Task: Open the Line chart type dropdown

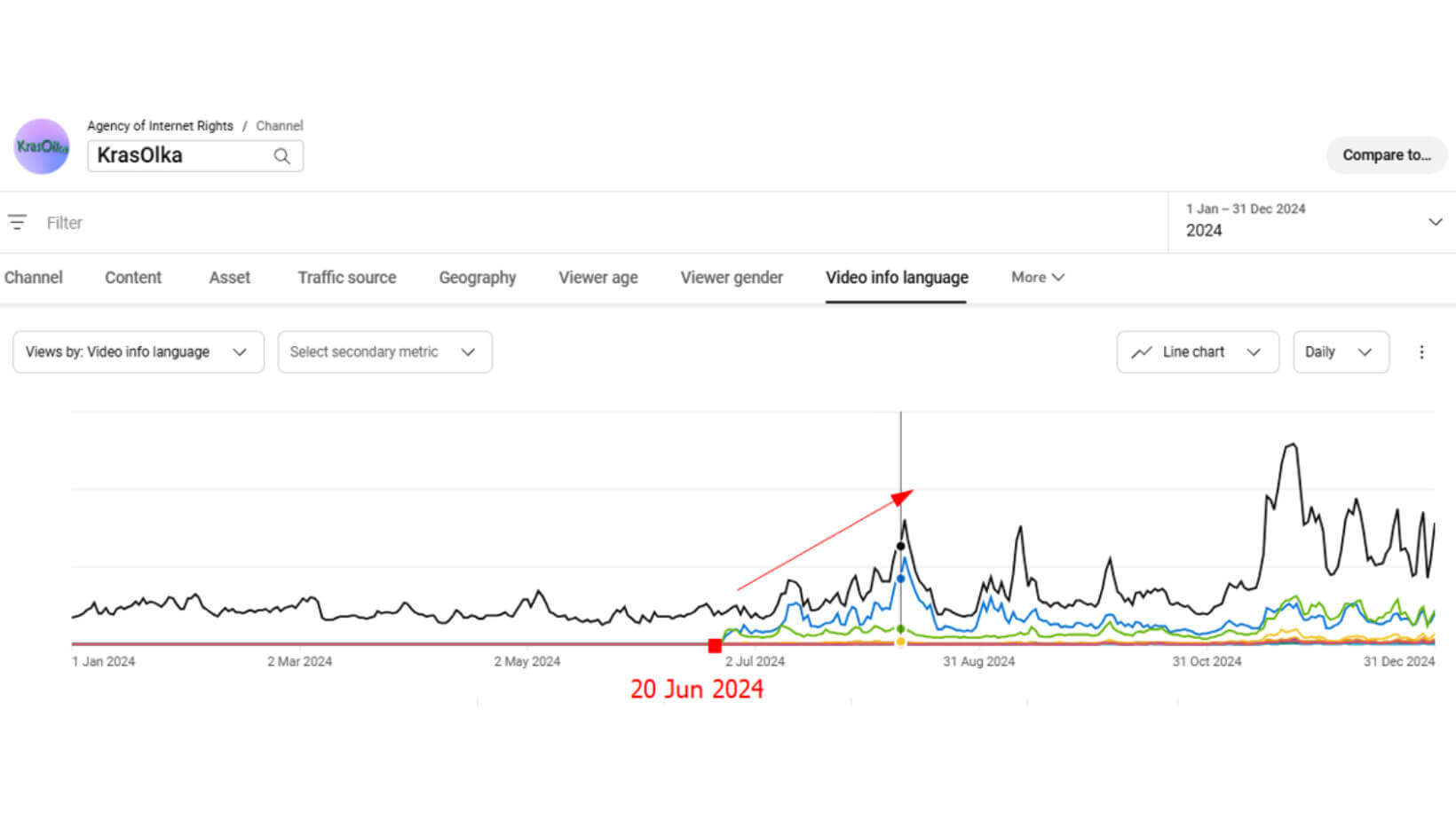Action: point(1197,351)
